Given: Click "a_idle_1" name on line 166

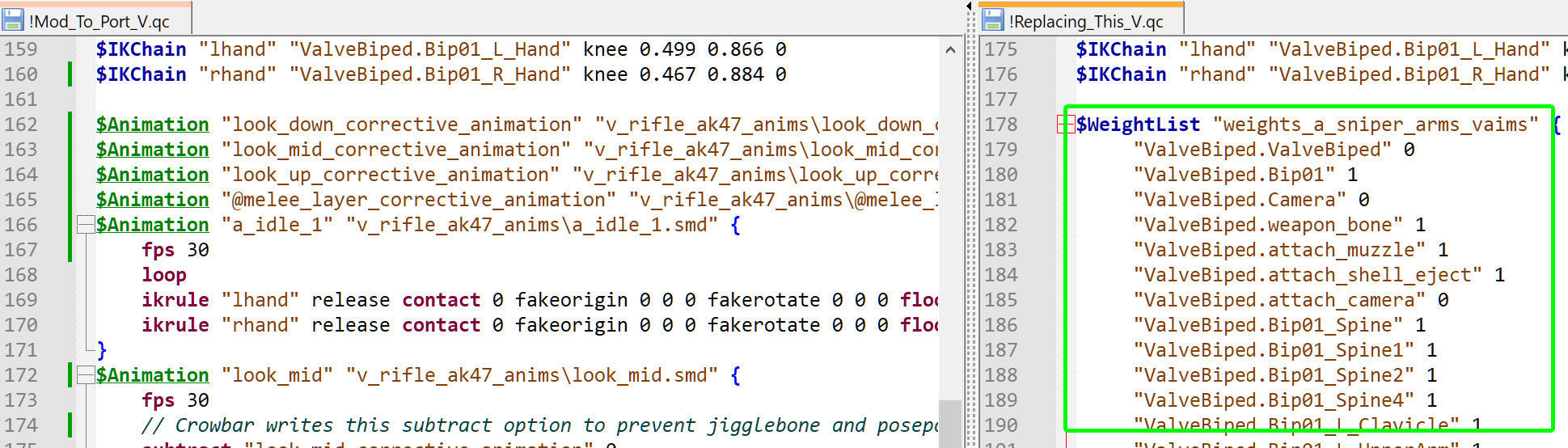Looking at the screenshot, I should pos(277,225).
